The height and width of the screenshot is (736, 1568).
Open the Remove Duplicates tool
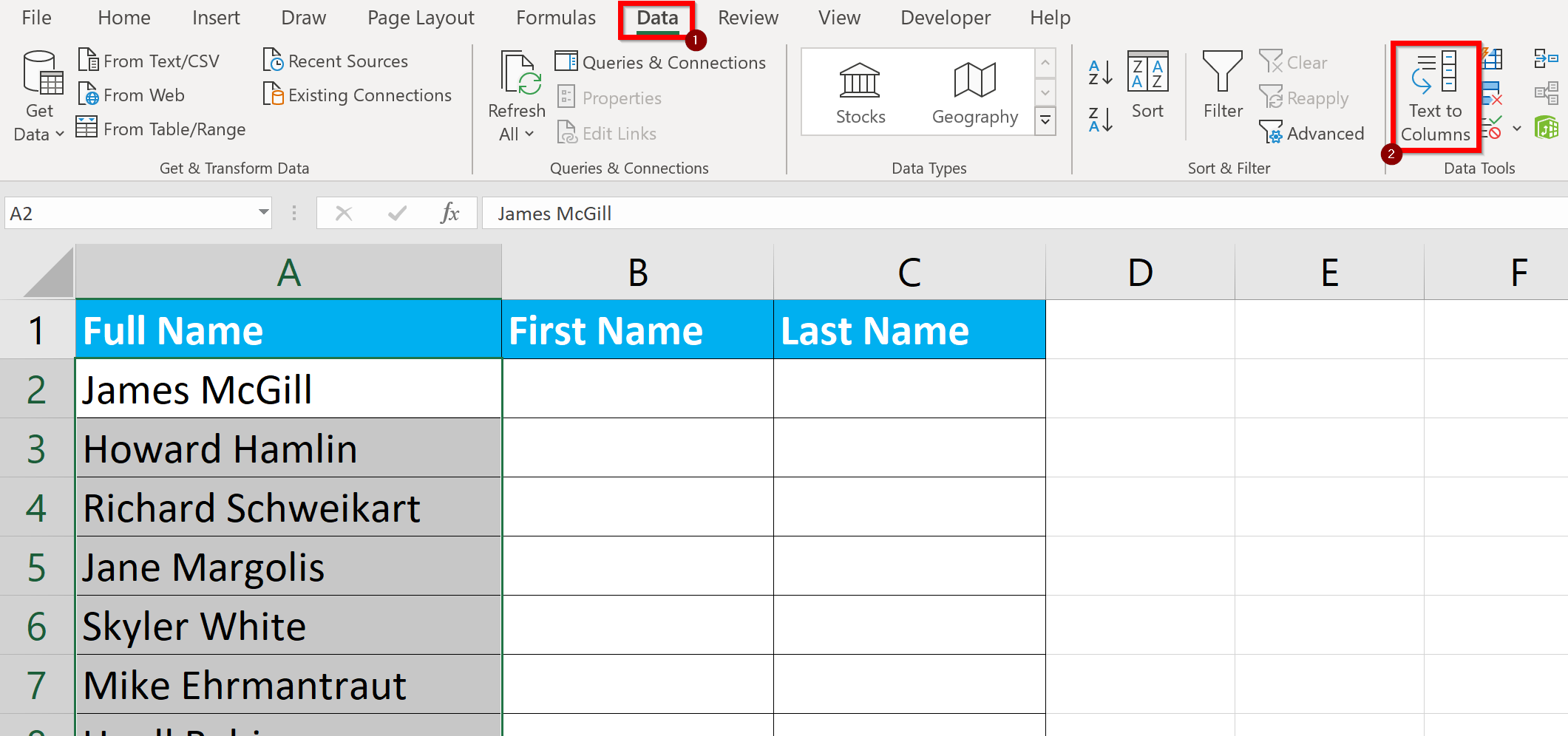coord(1491,93)
